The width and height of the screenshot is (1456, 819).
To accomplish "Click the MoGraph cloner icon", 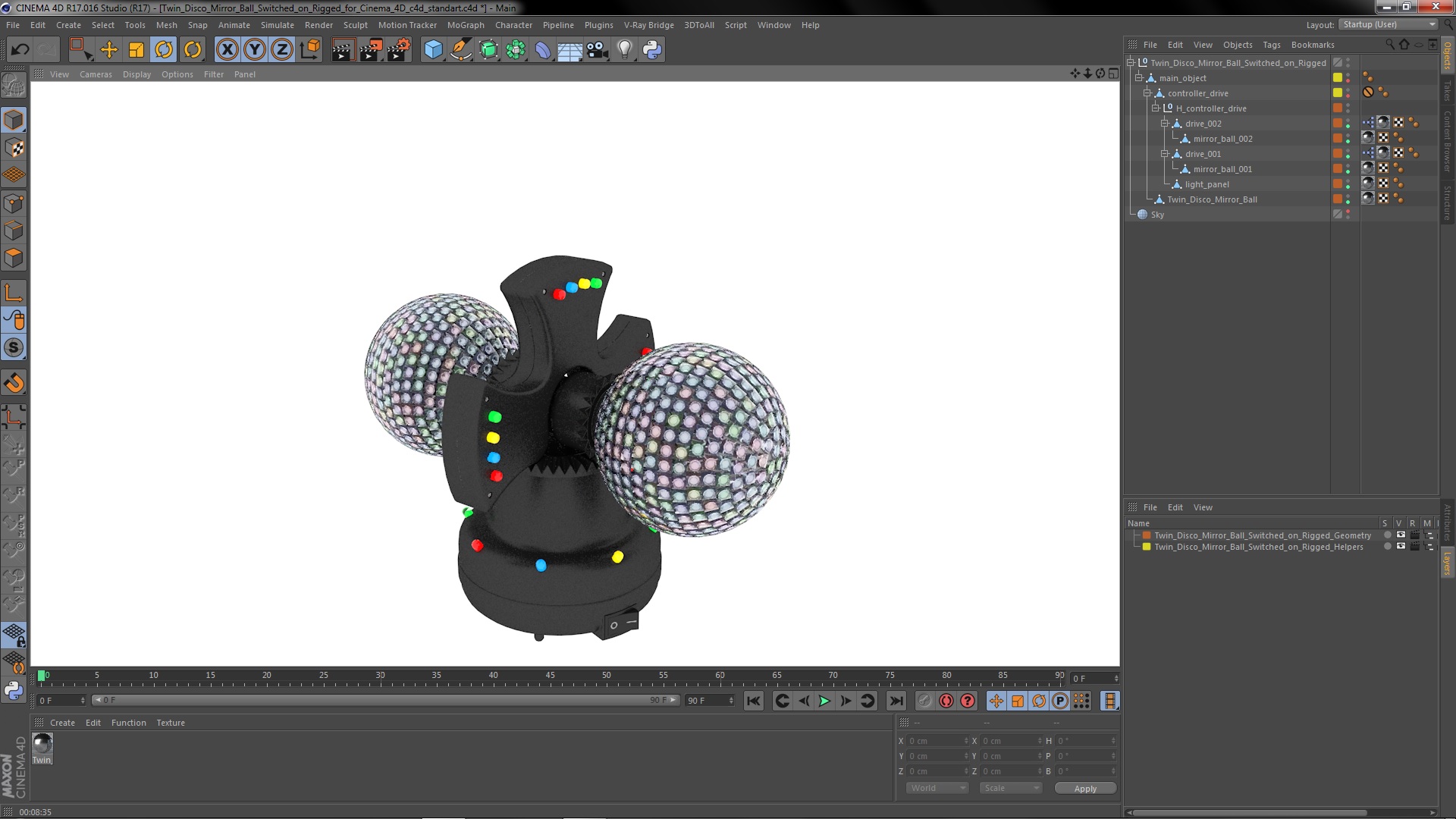I will pos(516,50).
